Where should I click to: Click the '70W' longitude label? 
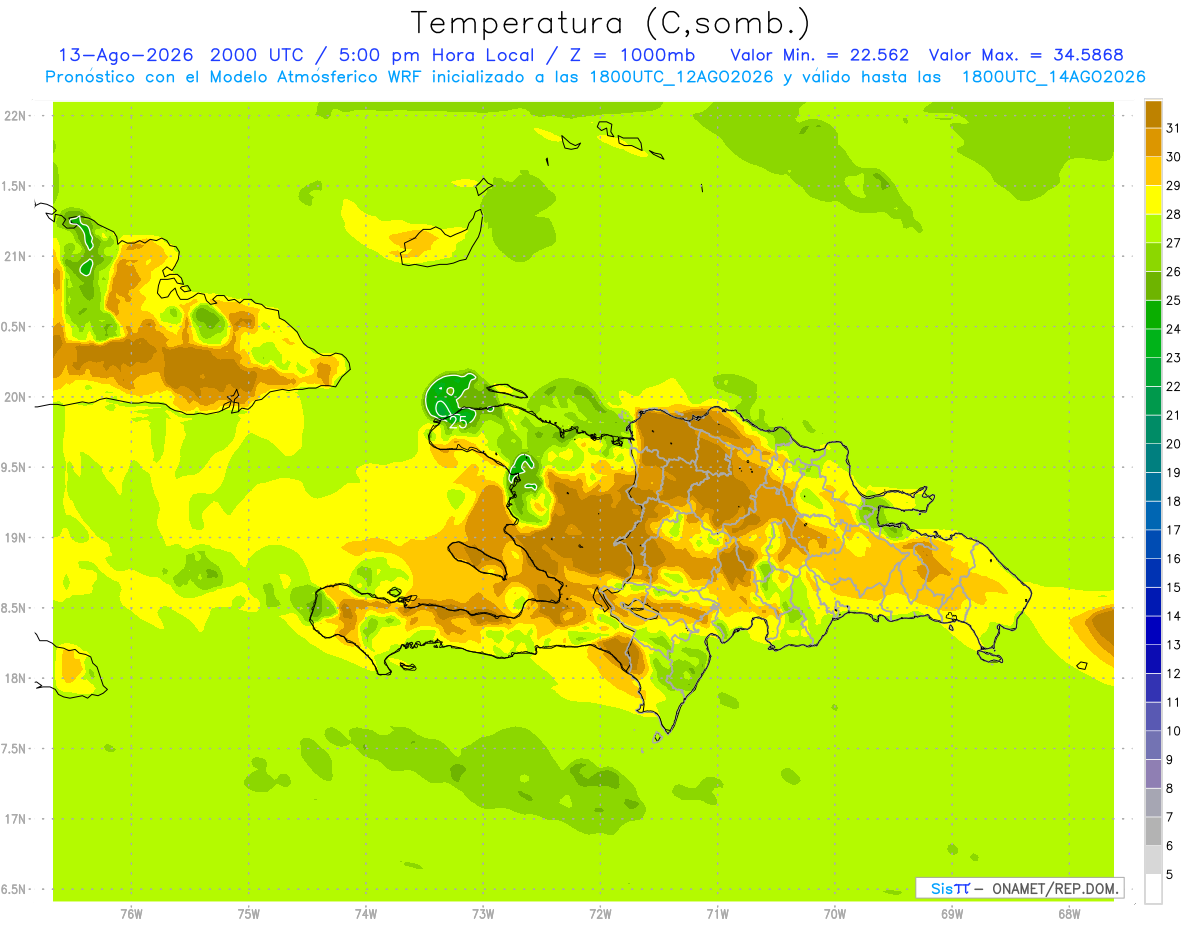(835, 914)
